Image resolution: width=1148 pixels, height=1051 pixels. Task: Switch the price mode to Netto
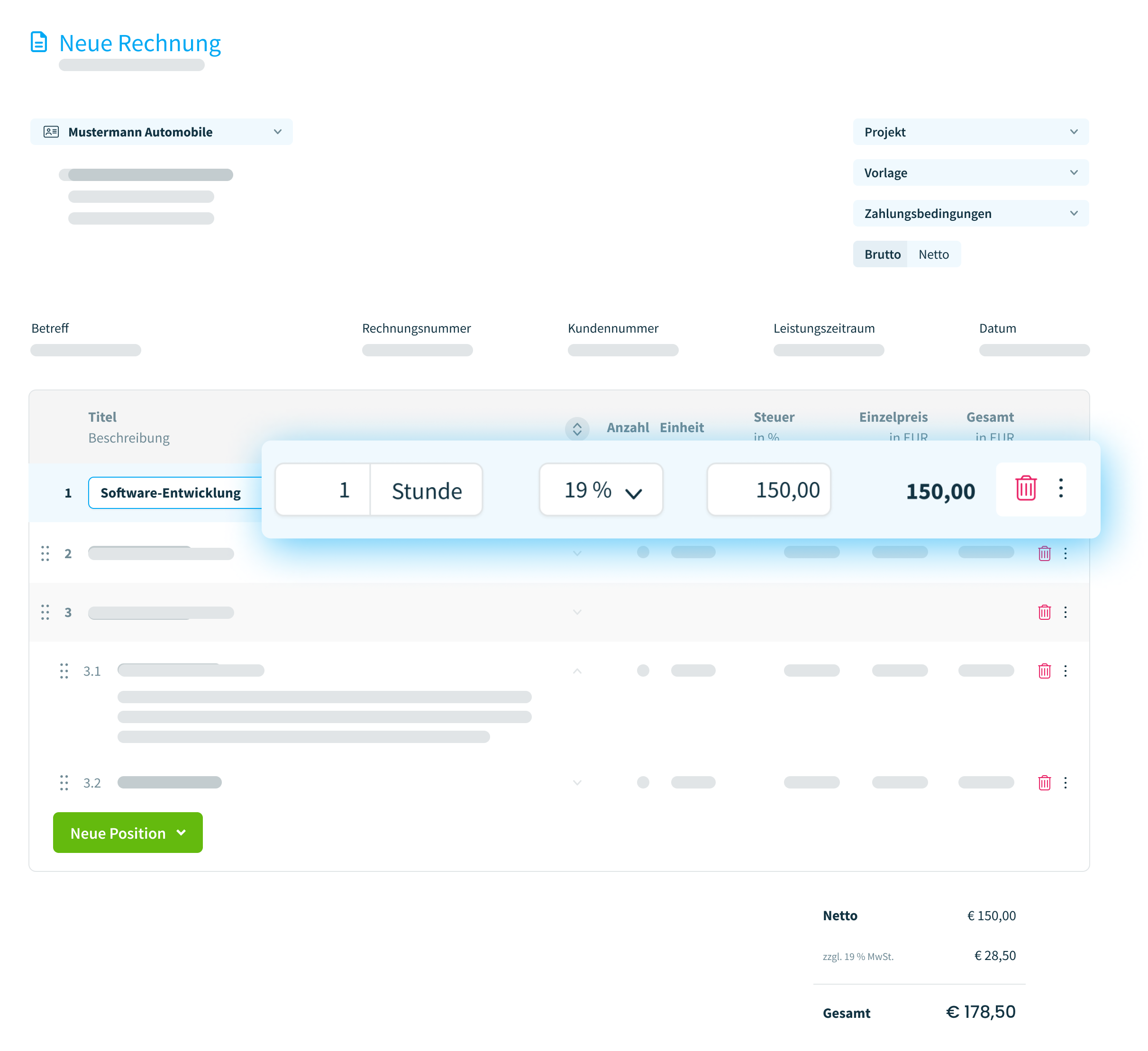pyautogui.click(x=933, y=254)
